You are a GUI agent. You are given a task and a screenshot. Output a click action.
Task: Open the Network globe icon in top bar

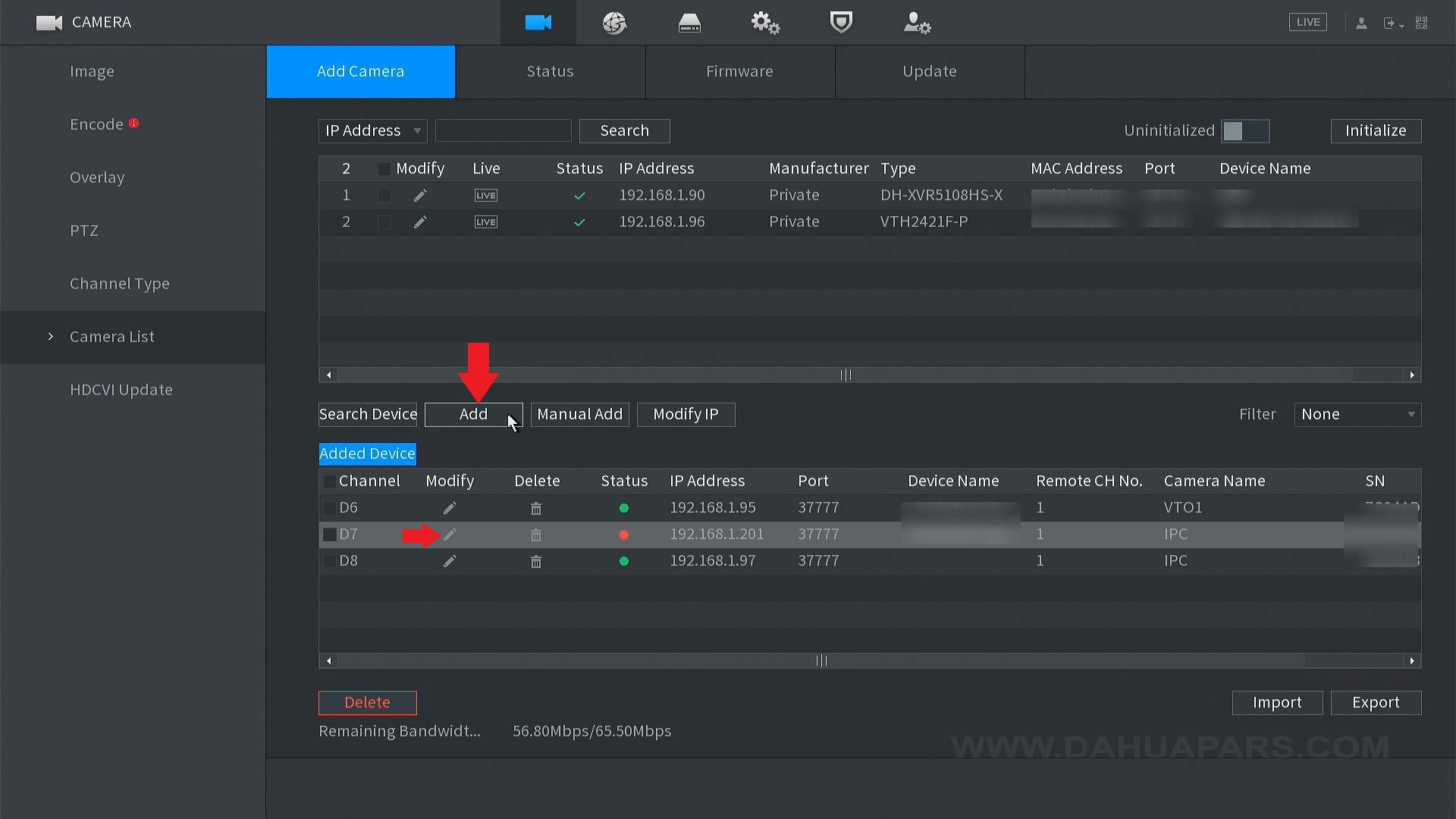click(614, 23)
